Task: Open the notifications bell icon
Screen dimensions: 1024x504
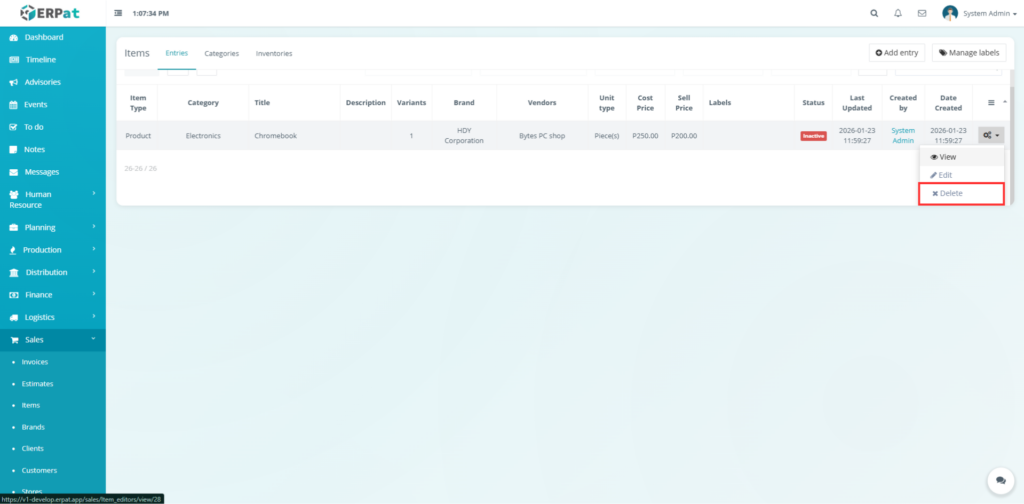Action: tap(898, 13)
